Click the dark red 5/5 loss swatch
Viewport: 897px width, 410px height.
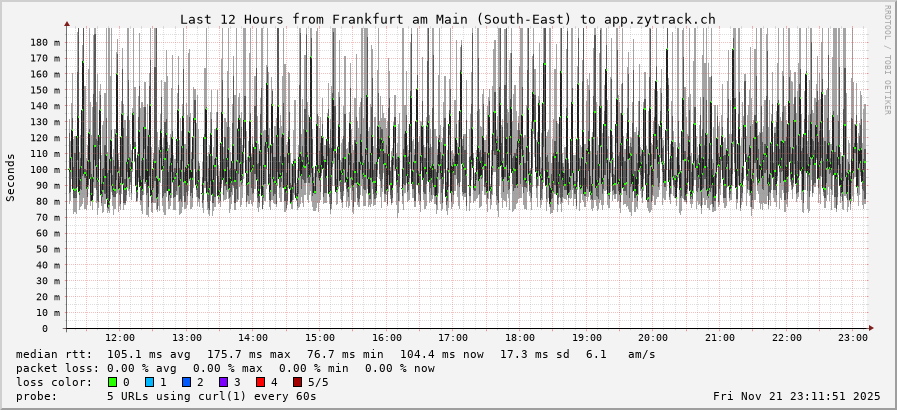pos(297,382)
